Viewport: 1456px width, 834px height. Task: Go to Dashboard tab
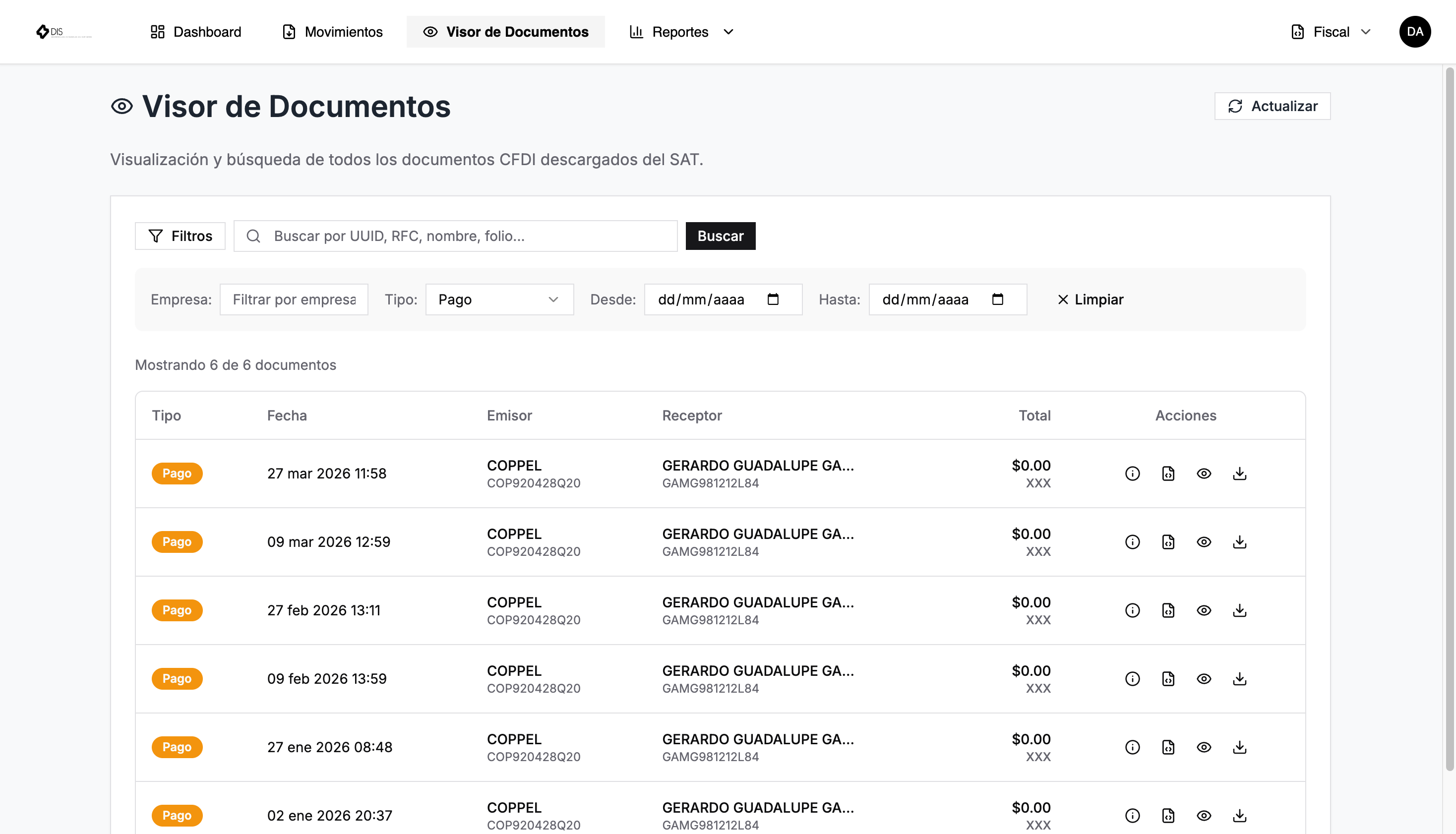point(195,32)
